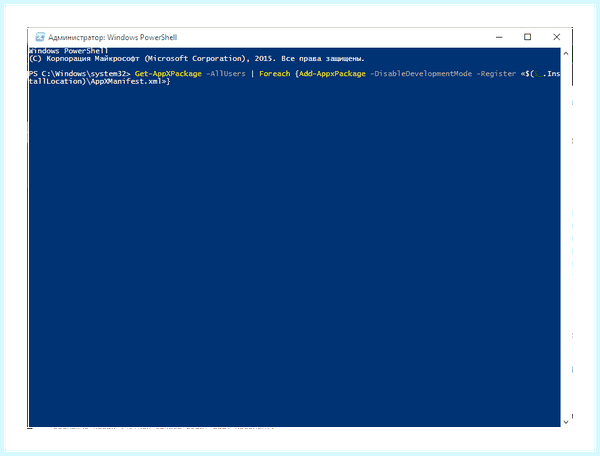Maximize the PowerShell window
This screenshot has width=600, height=456.
click(x=528, y=37)
